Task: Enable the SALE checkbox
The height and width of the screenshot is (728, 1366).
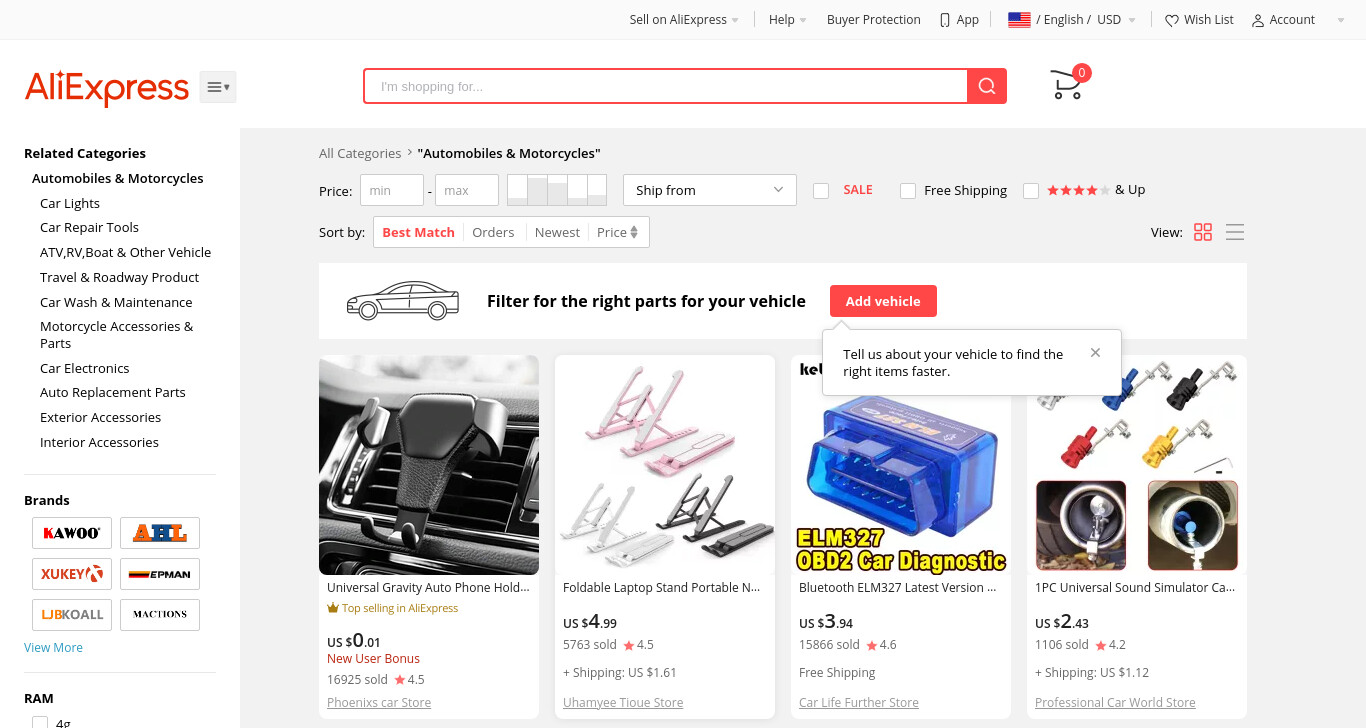Action: [821, 190]
